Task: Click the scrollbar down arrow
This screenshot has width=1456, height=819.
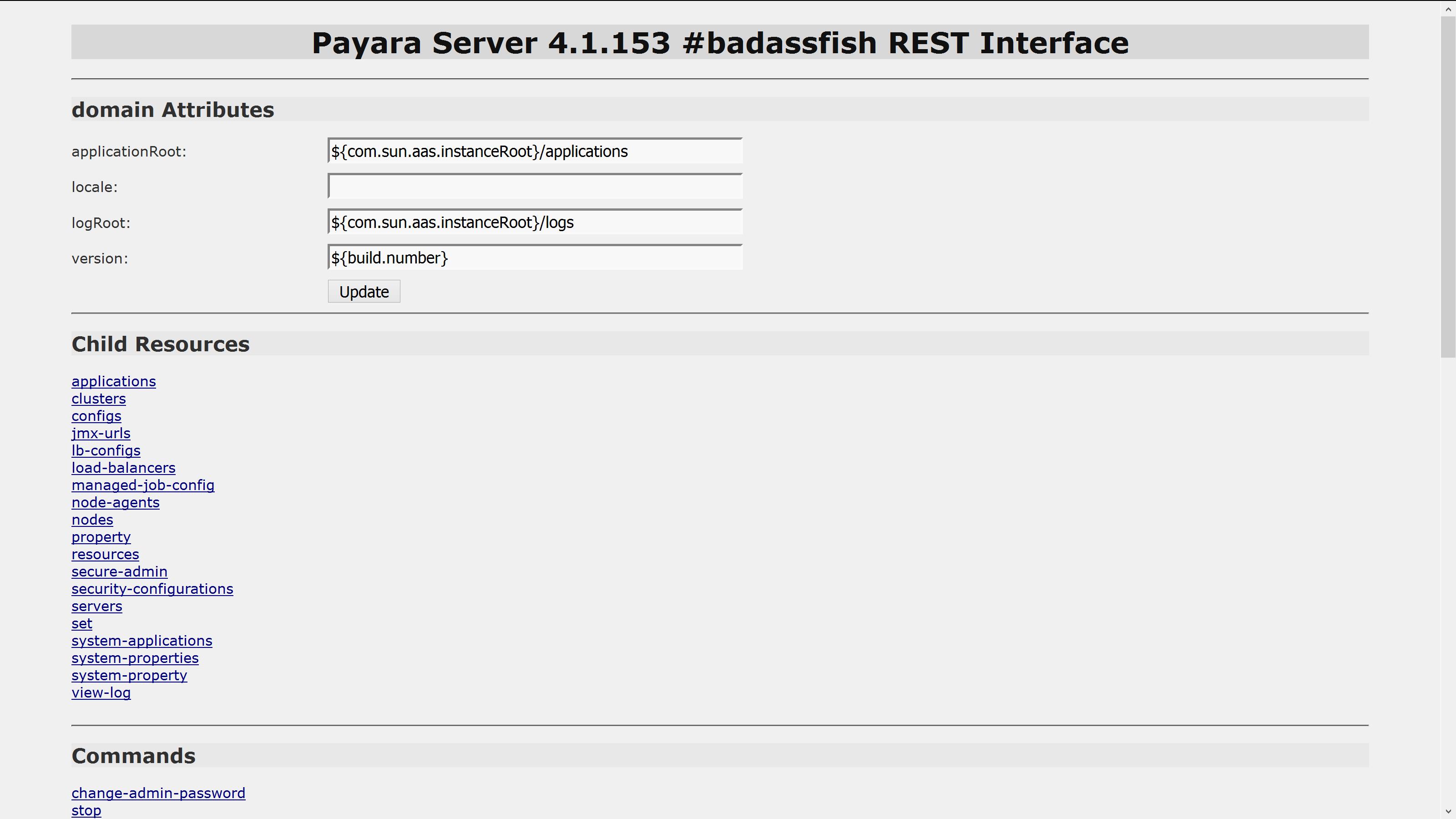Action: 1448,813
